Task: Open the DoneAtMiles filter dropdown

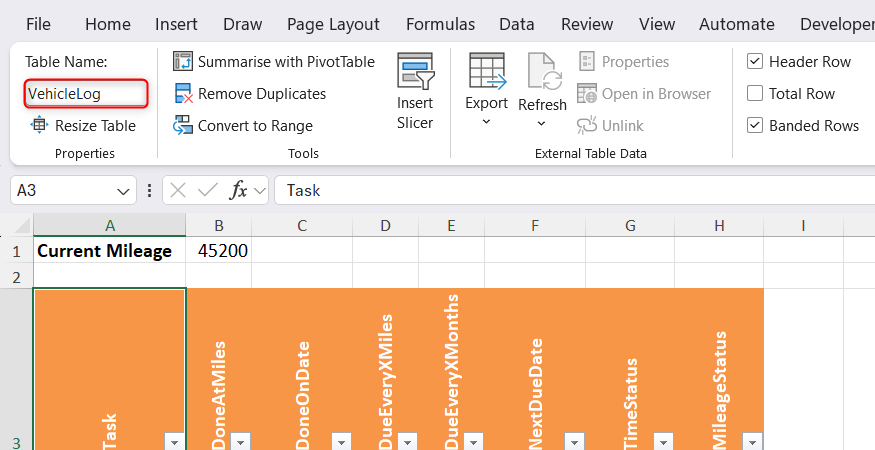Action: point(241,442)
